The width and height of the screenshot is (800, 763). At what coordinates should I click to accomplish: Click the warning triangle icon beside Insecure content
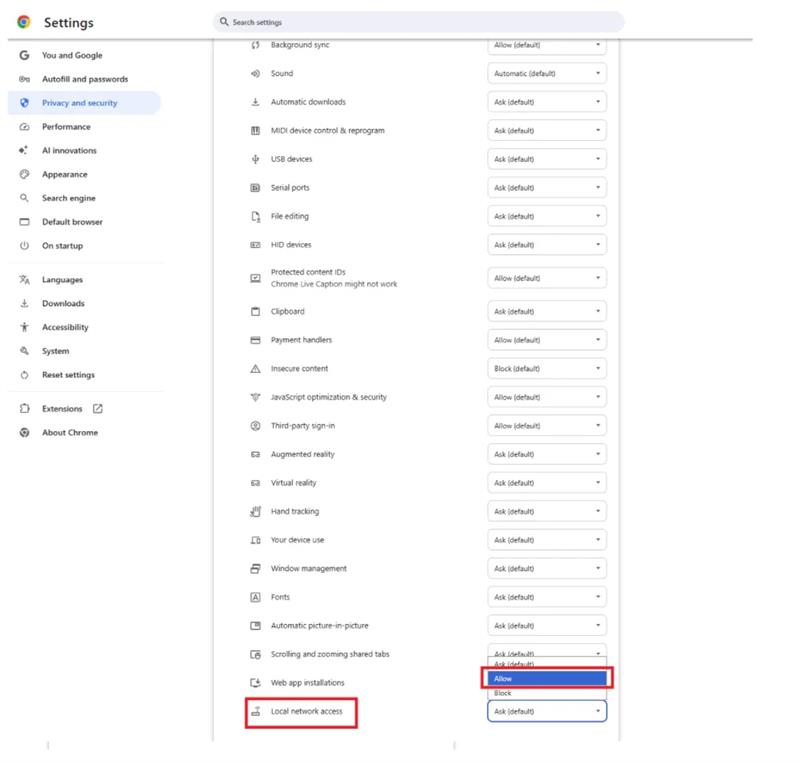coord(255,368)
